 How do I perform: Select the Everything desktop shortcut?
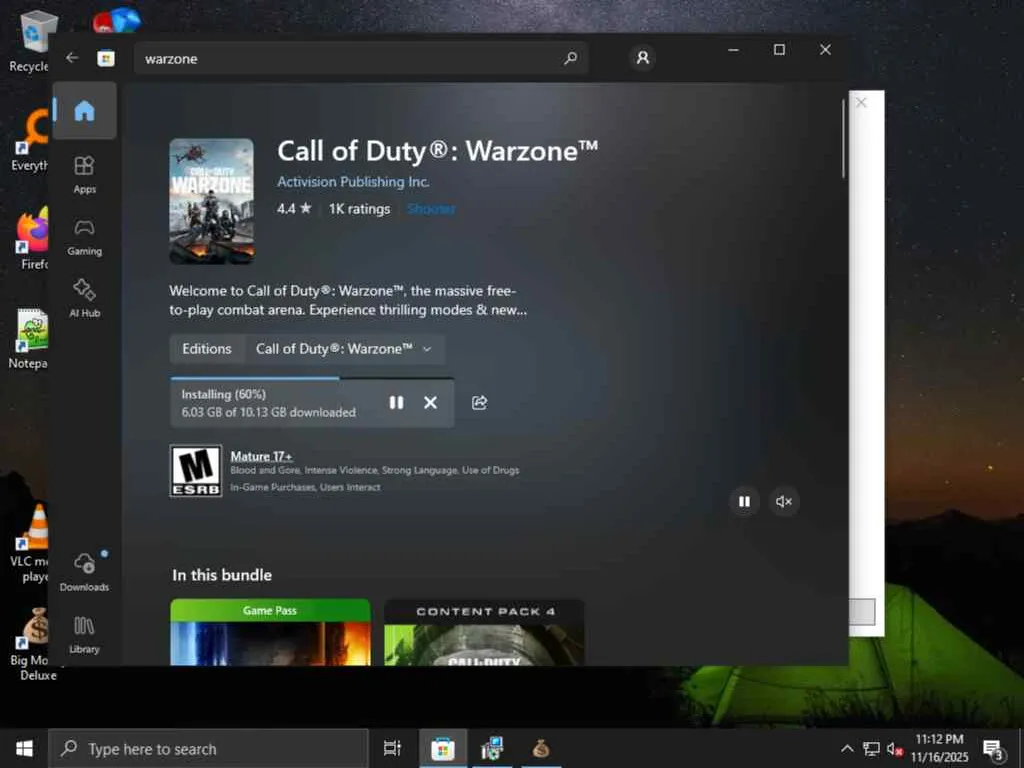29,141
